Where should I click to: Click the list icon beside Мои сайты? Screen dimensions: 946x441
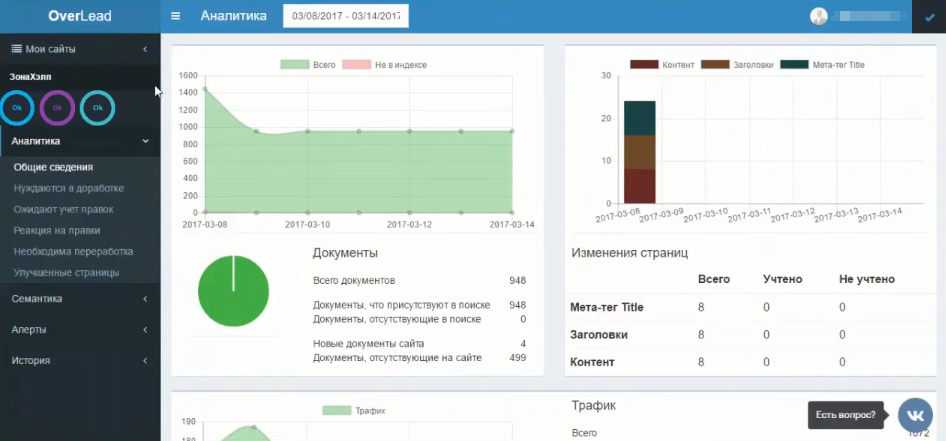[x=16, y=49]
